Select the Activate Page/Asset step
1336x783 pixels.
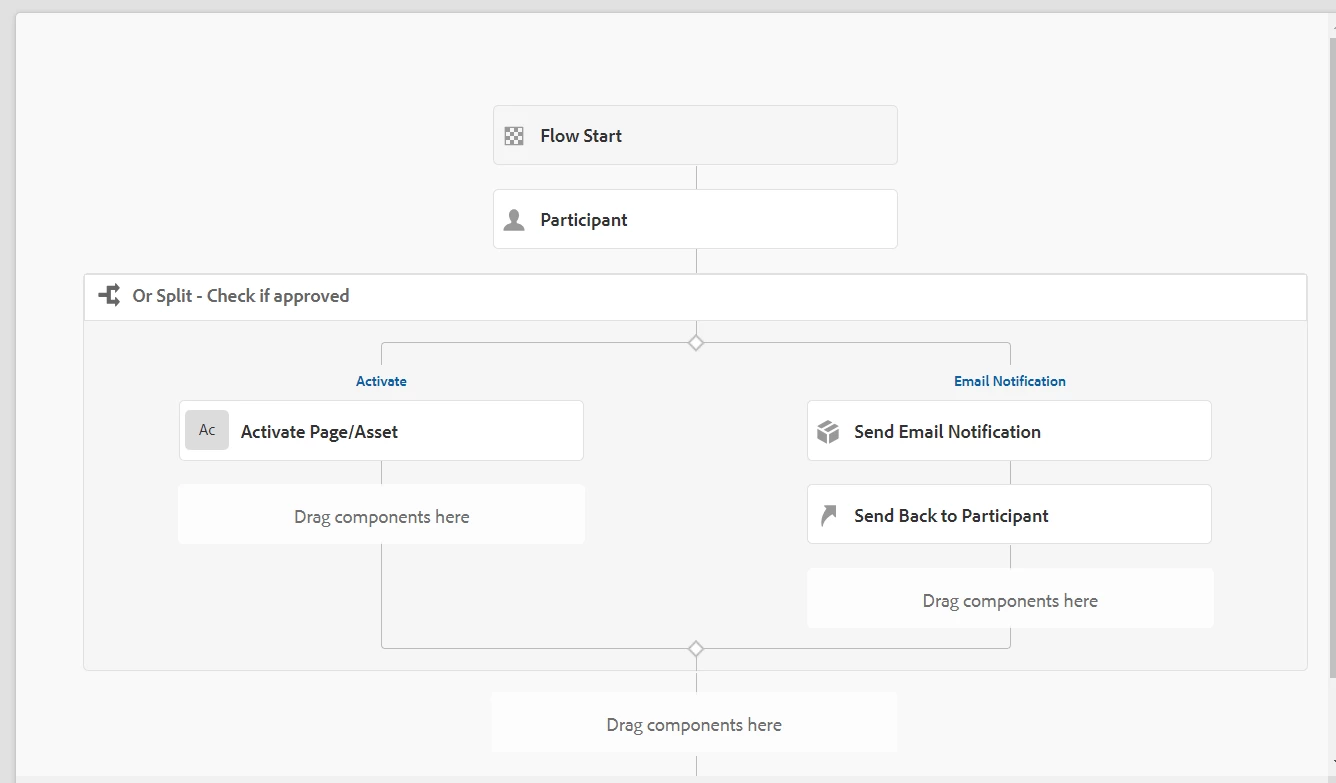tap(400, 432)
